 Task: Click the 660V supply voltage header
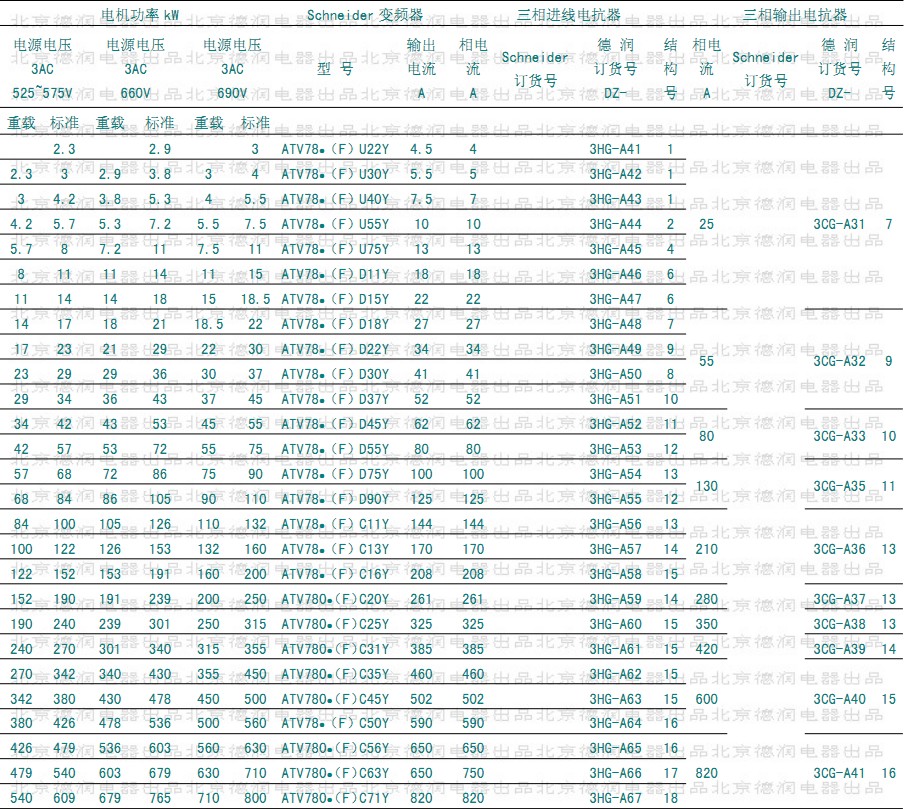pos(135,92)
